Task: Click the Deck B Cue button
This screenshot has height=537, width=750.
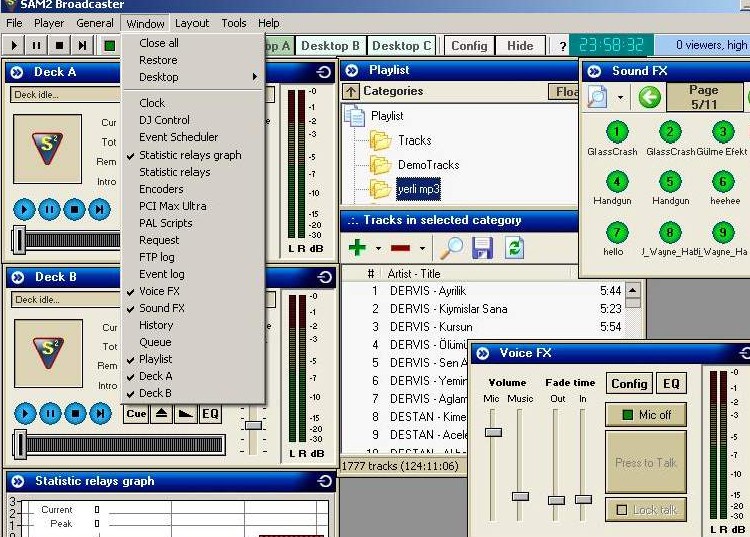Action: click(x=136, y=414)
